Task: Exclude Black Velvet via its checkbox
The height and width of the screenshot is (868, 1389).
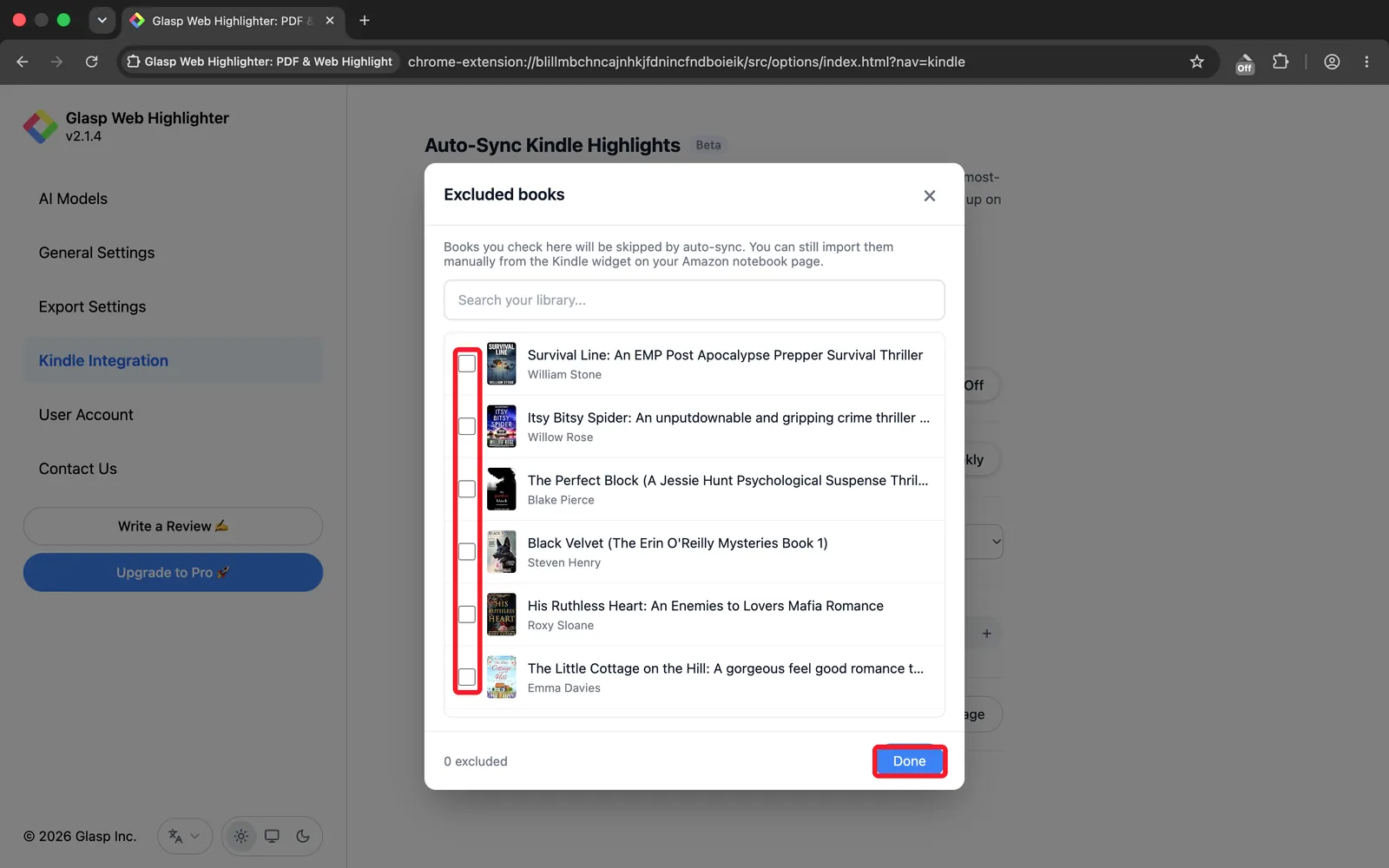Action: coord(467,551)
